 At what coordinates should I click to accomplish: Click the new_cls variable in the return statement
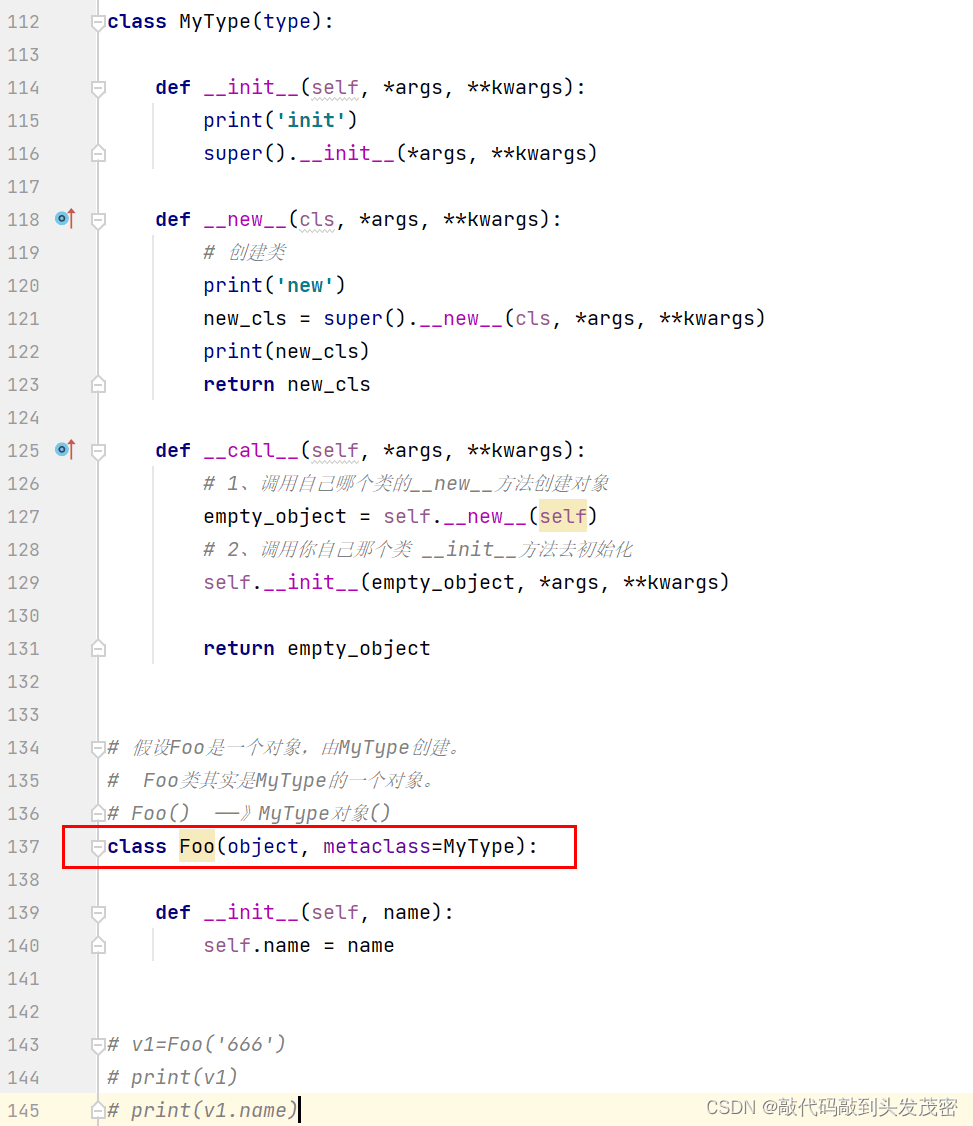tap(329, 384)
